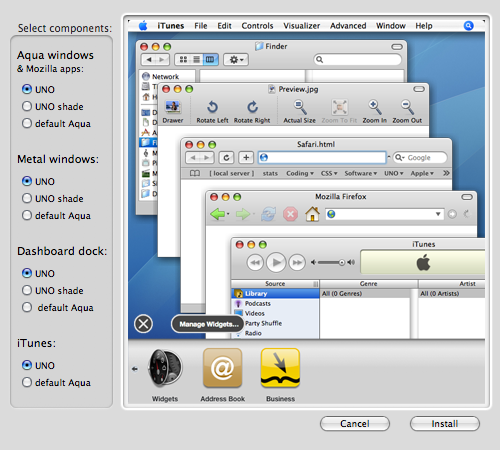500x450 pixels.
Task: Show more Safari bookmarks chevron
Action: point(446,173)
